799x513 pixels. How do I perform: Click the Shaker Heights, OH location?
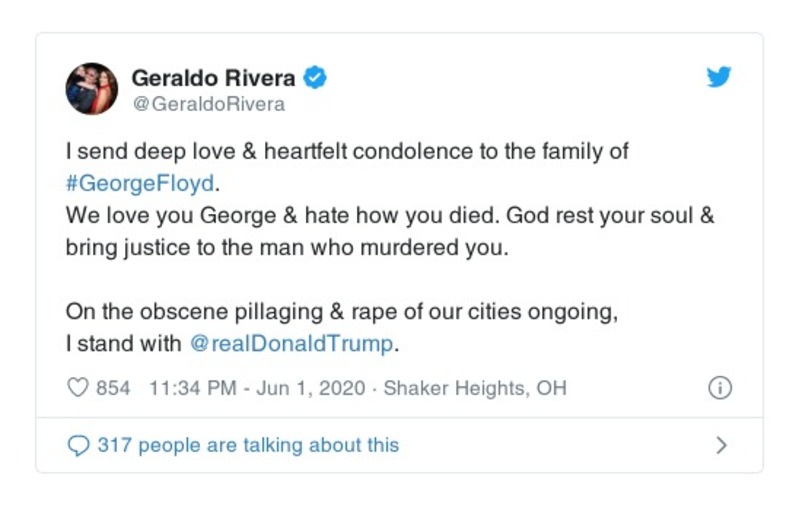[x=474, y=388]
